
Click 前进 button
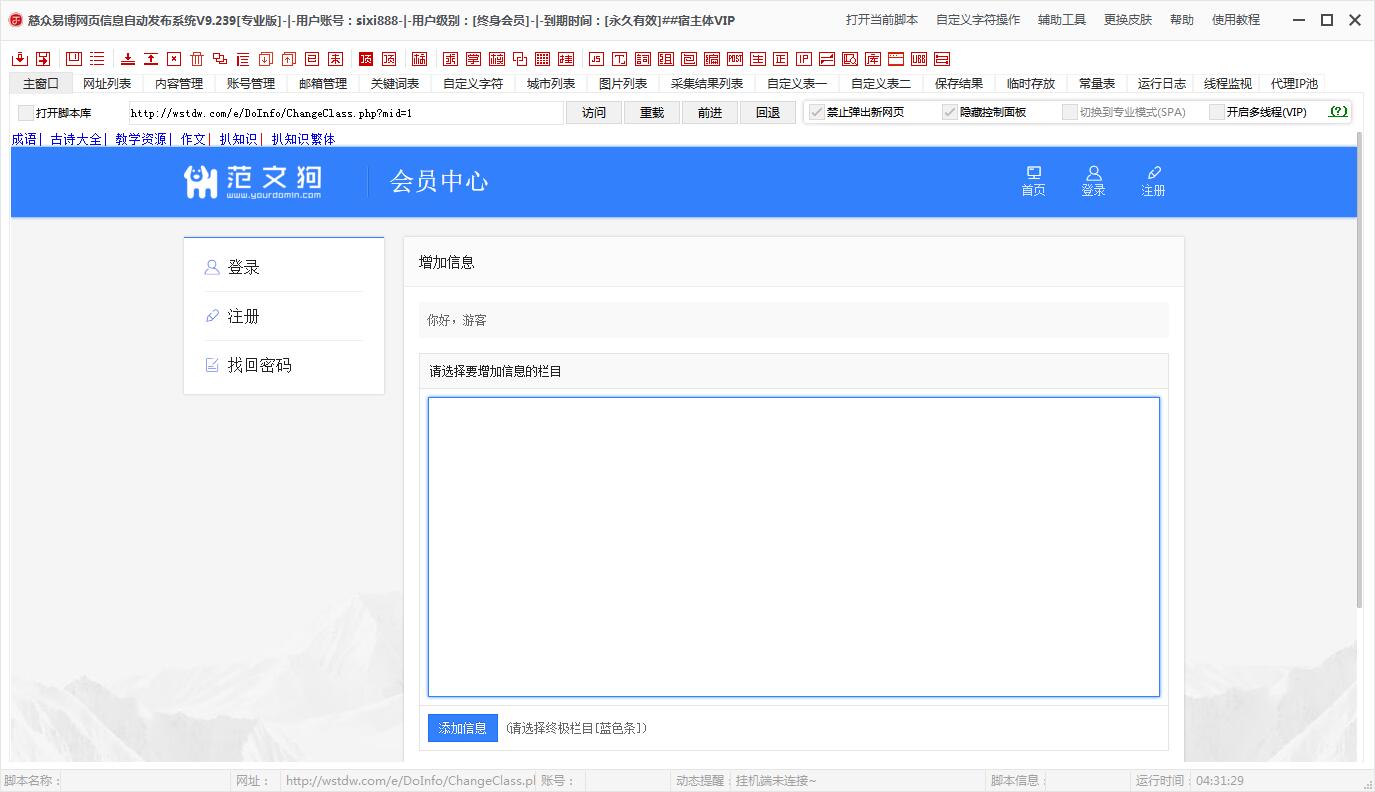[x=710, y=113]
